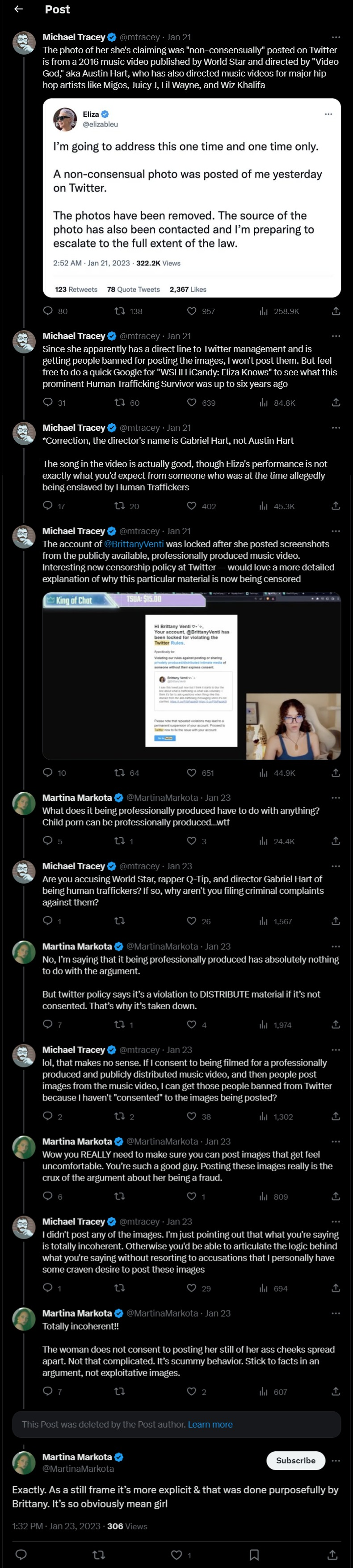
Task: Open the @BrittanyVenti mention link
Action: pos(134,544)
